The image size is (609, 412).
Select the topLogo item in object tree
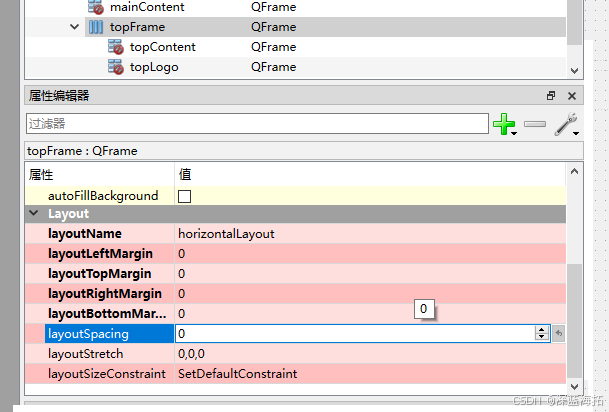point(154,67)
